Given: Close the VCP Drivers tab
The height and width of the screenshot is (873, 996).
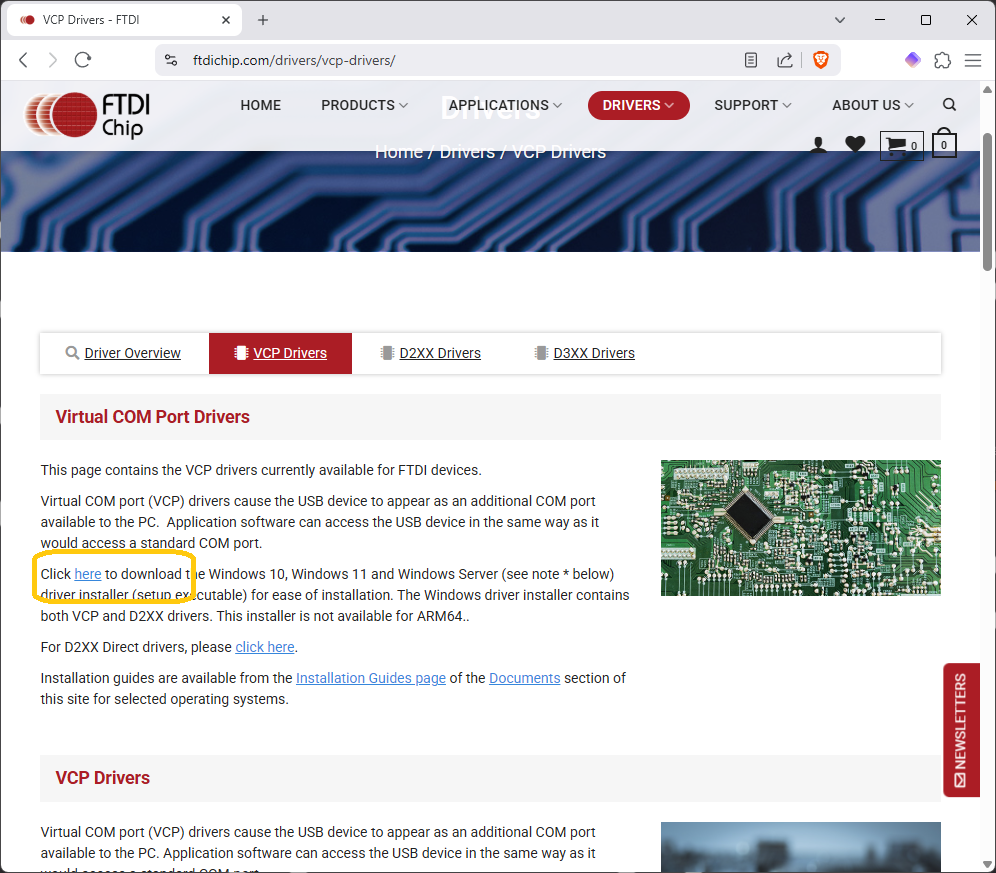Looking at the screenshot, I should [x=225, y=20].
